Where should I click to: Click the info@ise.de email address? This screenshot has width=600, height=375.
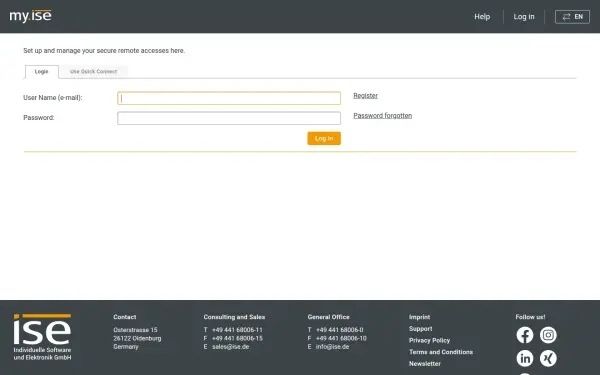pyautogui.click(x=332, y=347)
